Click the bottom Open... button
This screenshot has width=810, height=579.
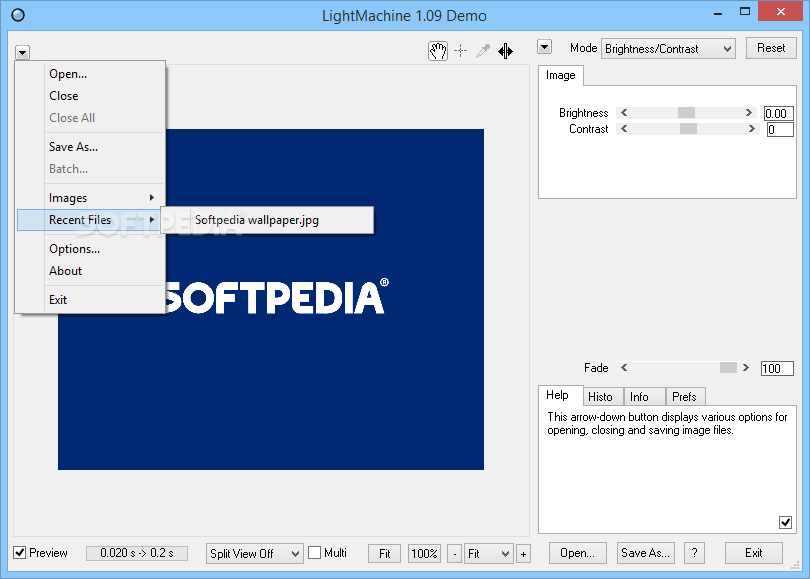click(x=577, y=553)
